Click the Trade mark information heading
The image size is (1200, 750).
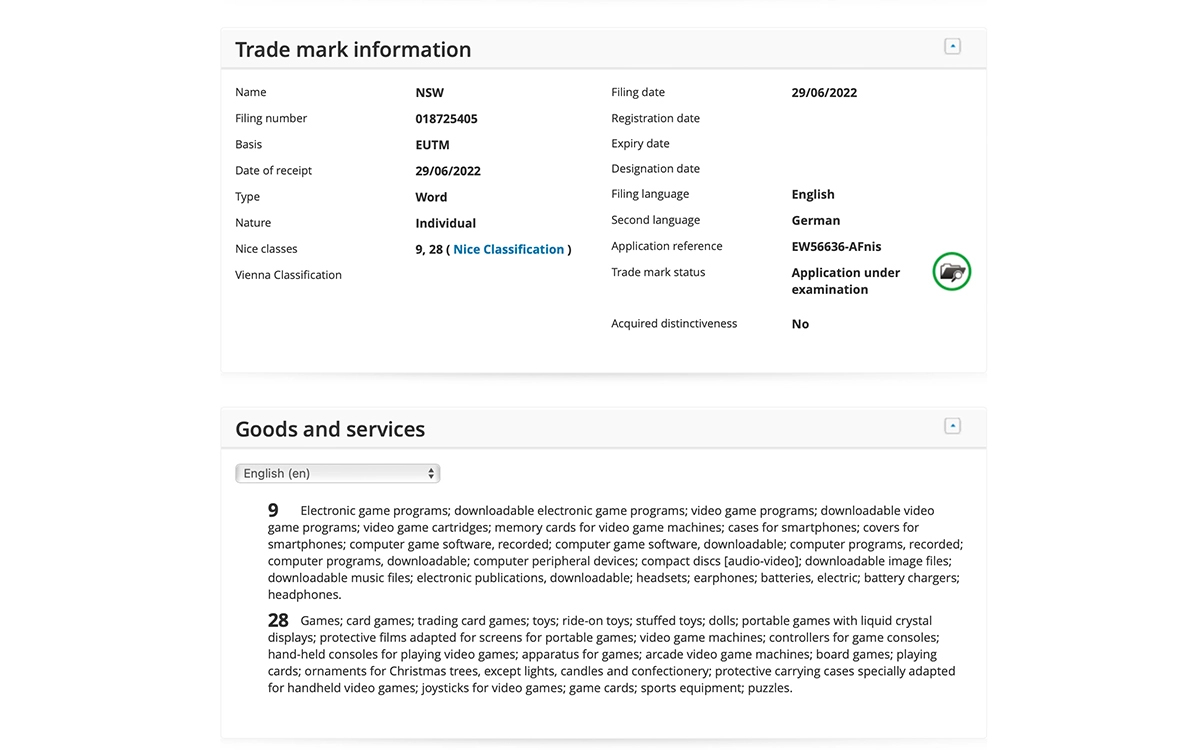(353, 50)
